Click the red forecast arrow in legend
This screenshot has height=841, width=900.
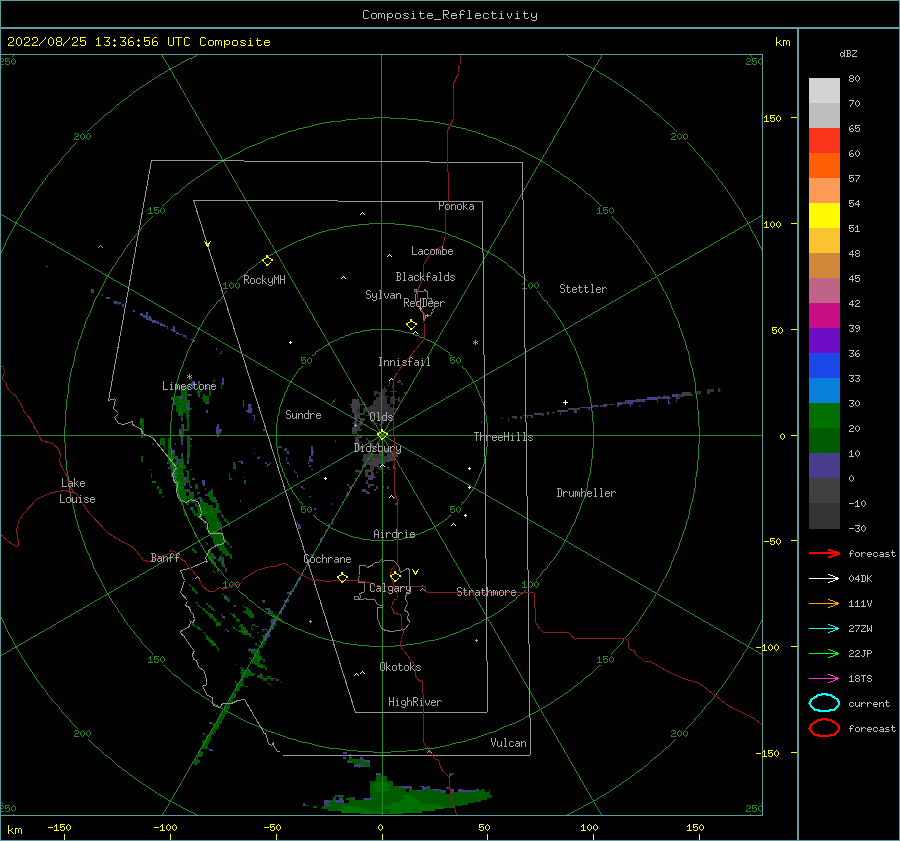pos(824,553)
